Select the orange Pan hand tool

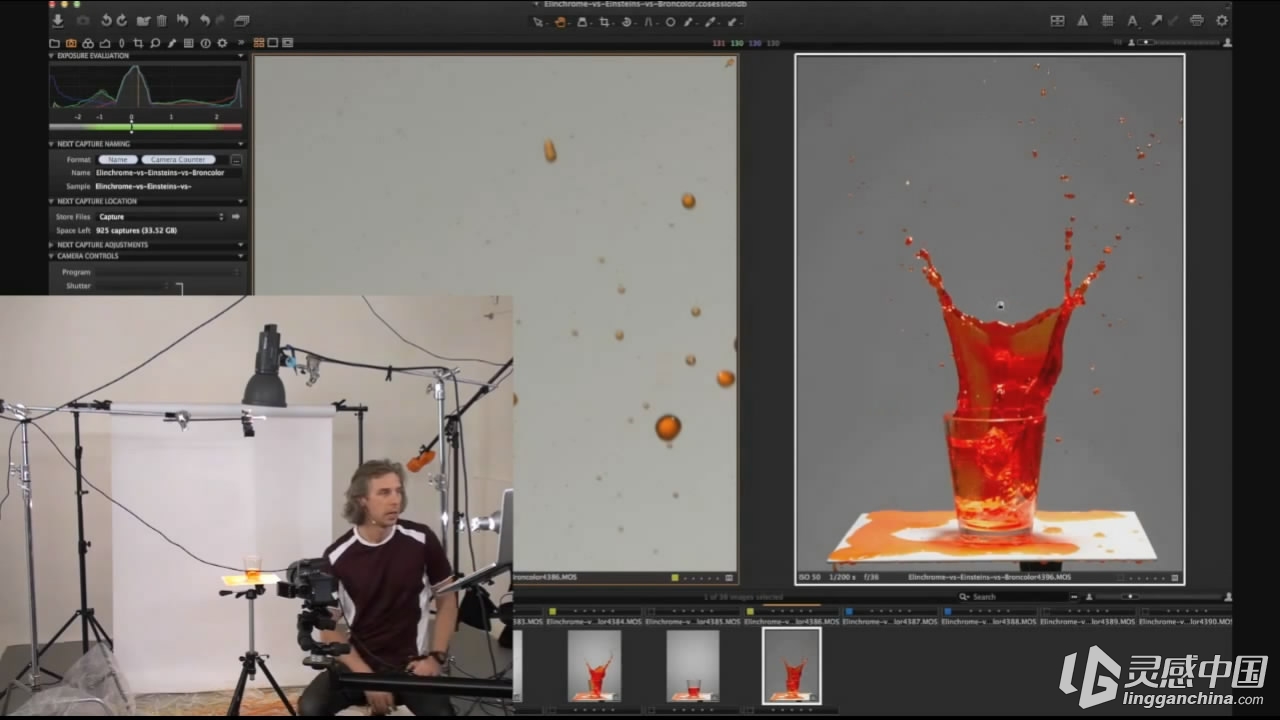point(560,22)
